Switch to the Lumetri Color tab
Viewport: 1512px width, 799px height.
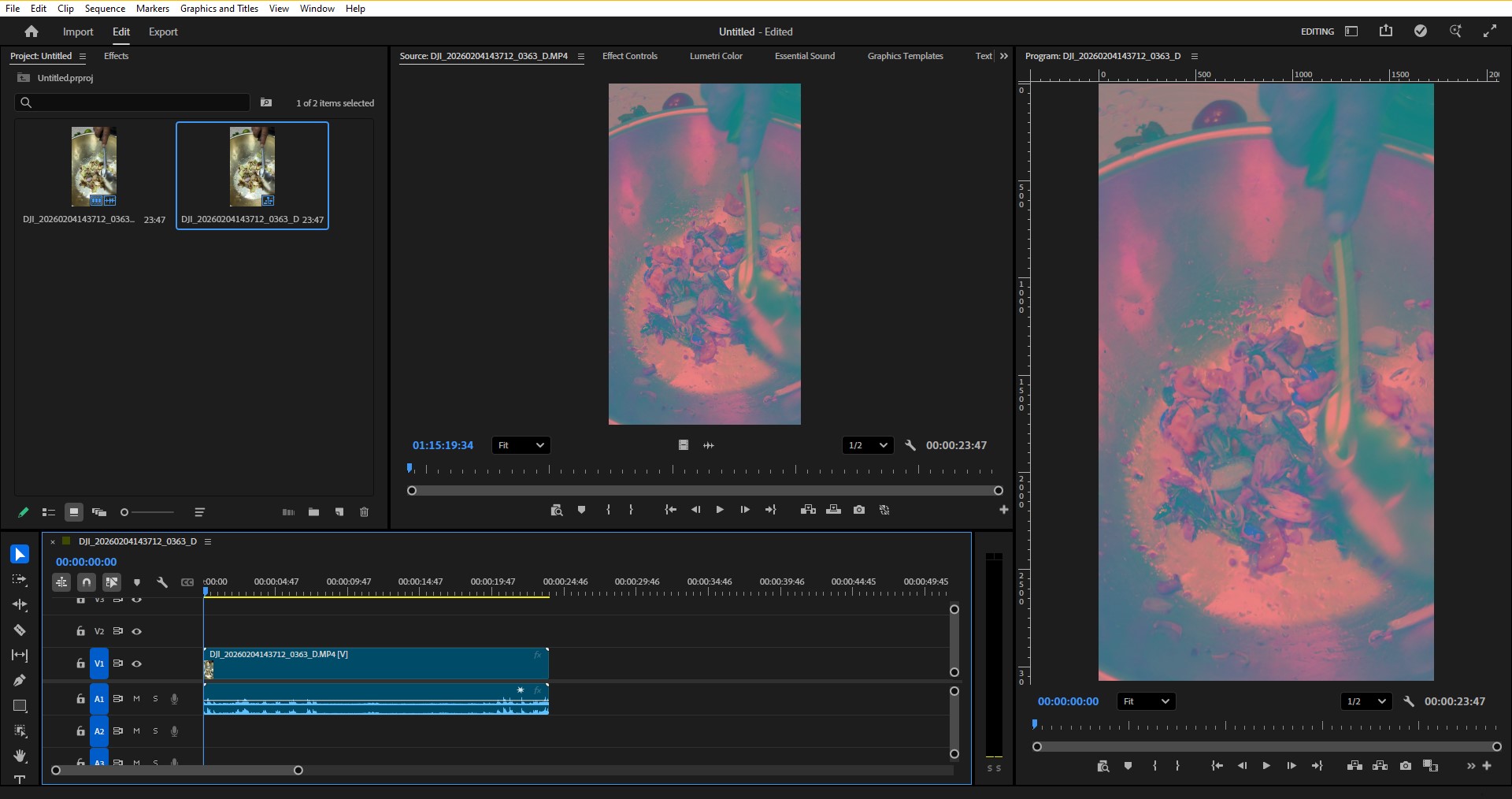tap(716, 56)
